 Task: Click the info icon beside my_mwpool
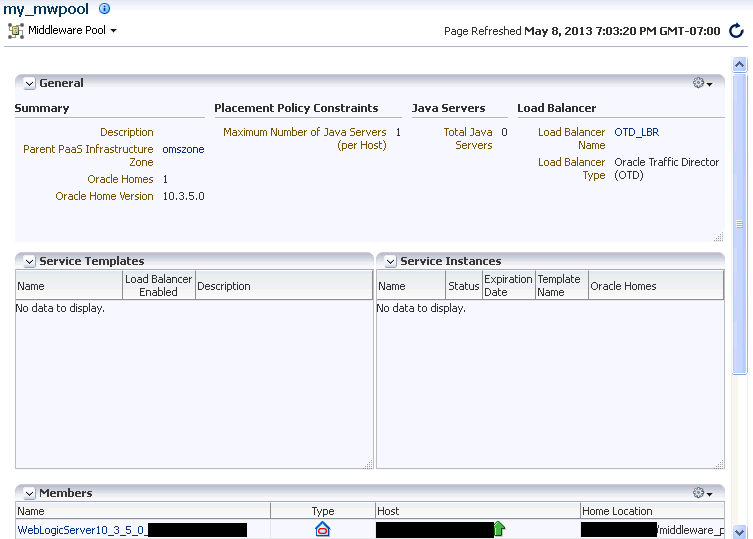[x=104, y=8]
